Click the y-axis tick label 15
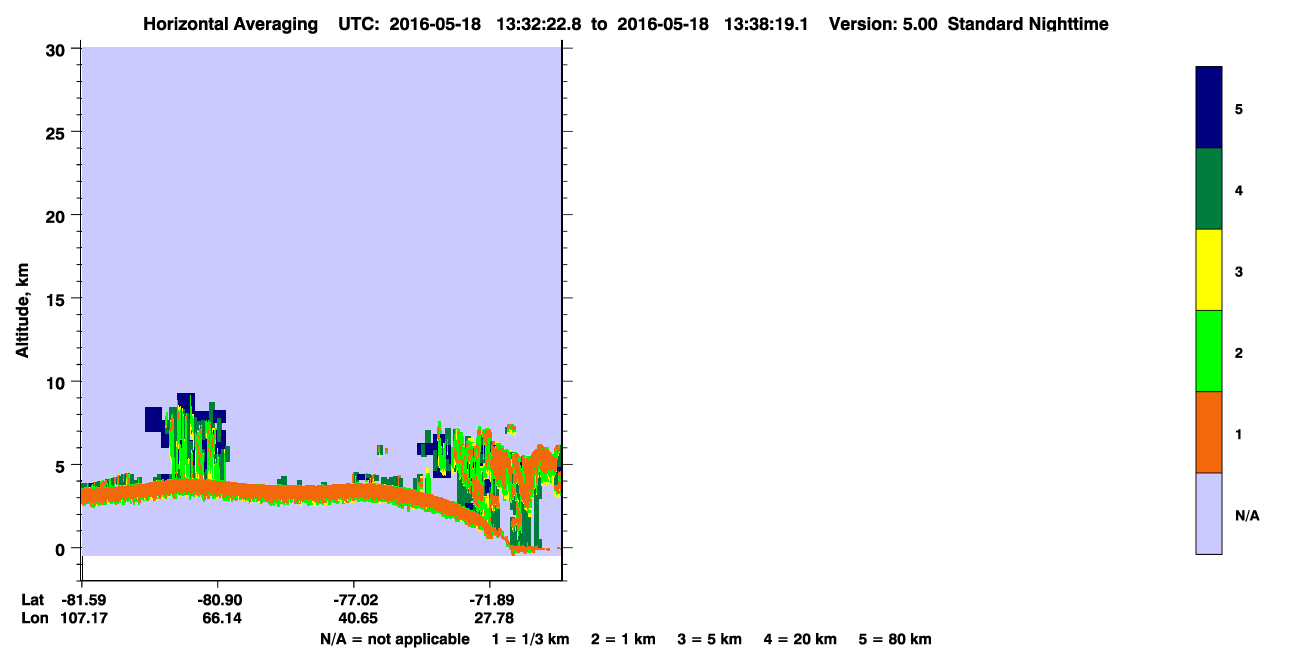Viewport: 1300px width, 667px height. point(58,299)
